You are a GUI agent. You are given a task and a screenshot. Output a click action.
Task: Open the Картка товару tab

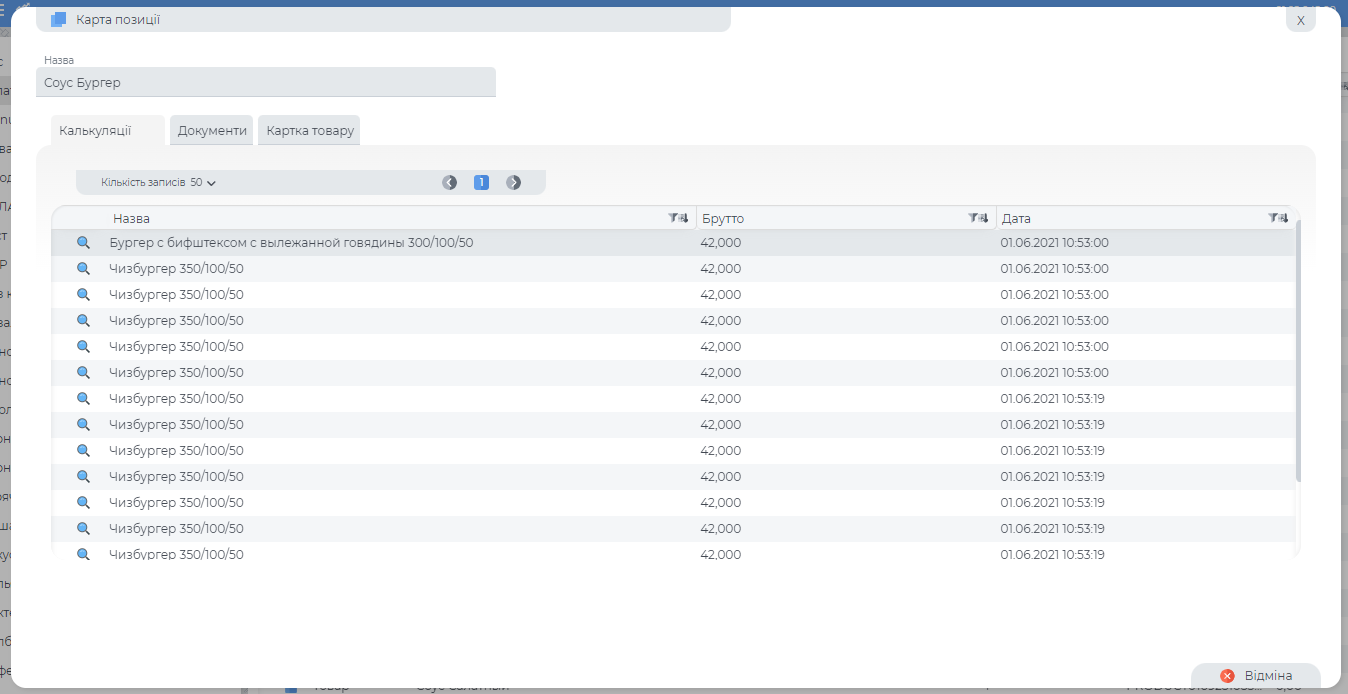(310, 131)
